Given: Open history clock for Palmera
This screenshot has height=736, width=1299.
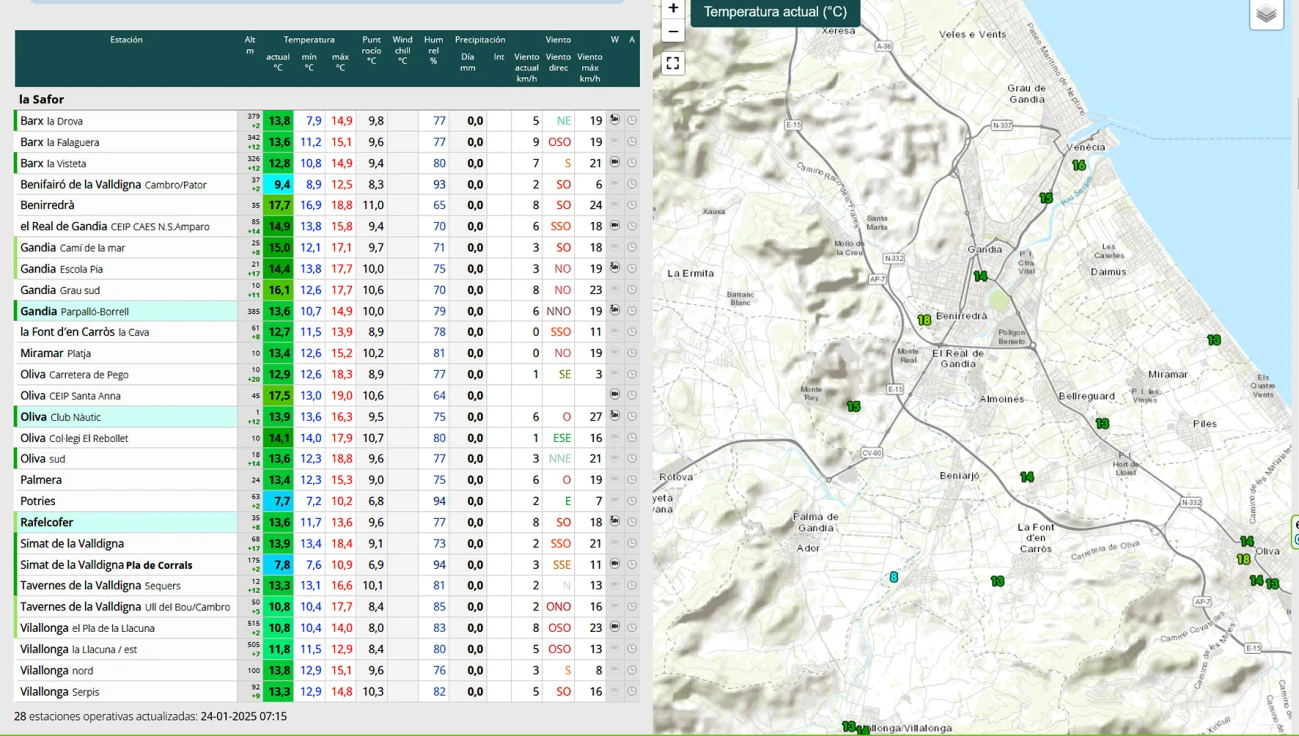Looking at the screenshot, I should coord(632,479).
